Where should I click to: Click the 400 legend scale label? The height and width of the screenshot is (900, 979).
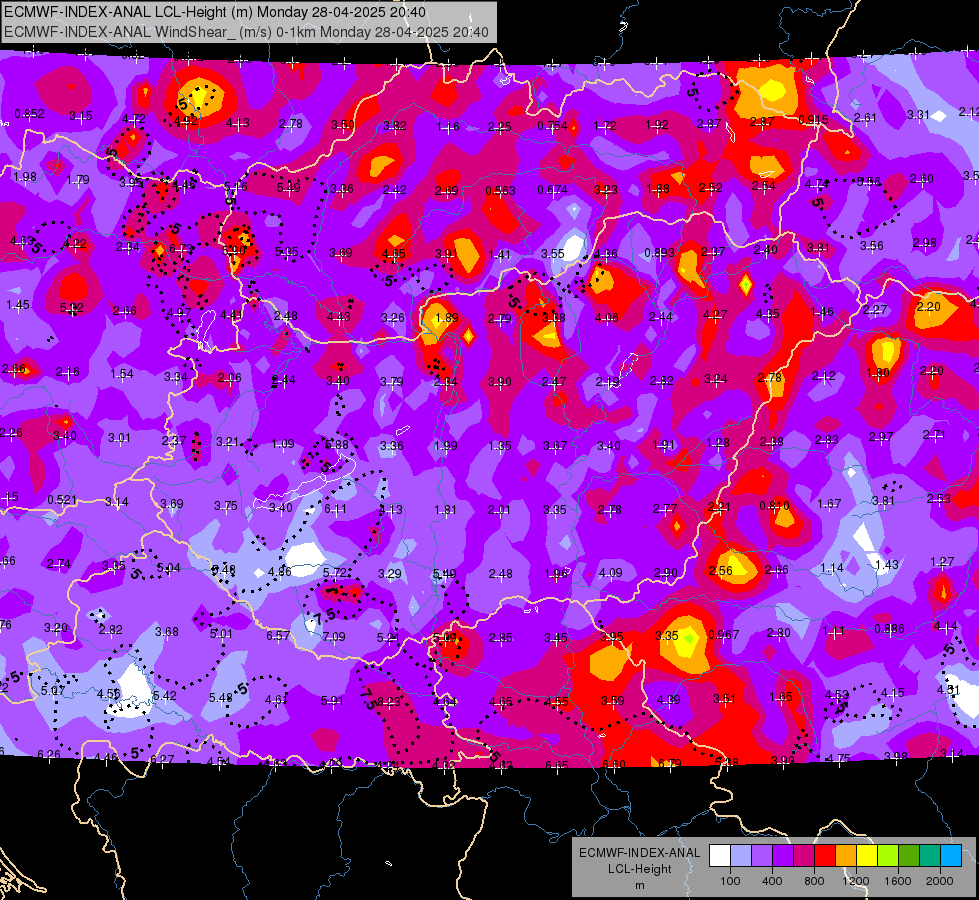click(x=772, y=881)
